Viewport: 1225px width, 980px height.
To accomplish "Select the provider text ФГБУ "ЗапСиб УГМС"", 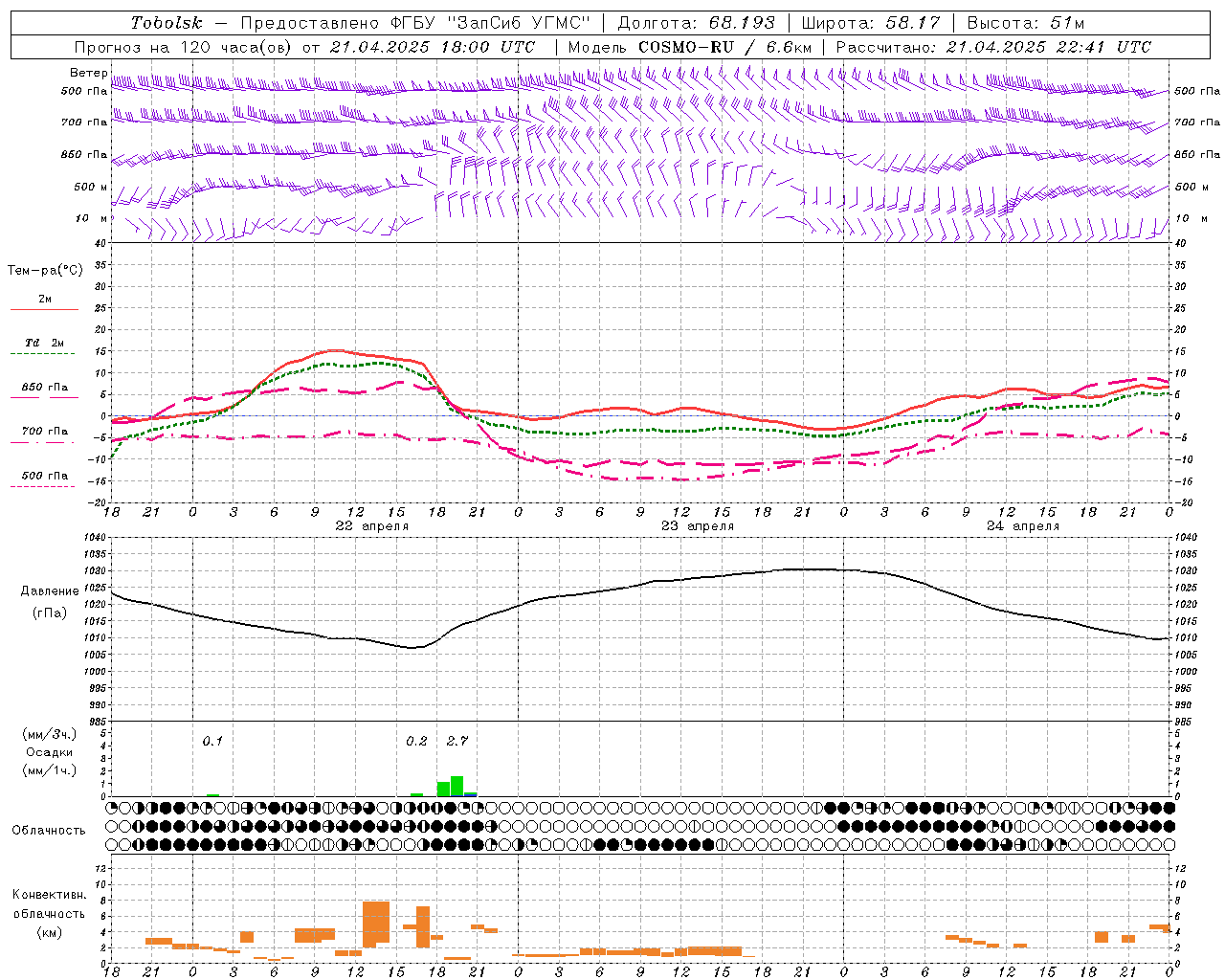I will pos(491,23).
